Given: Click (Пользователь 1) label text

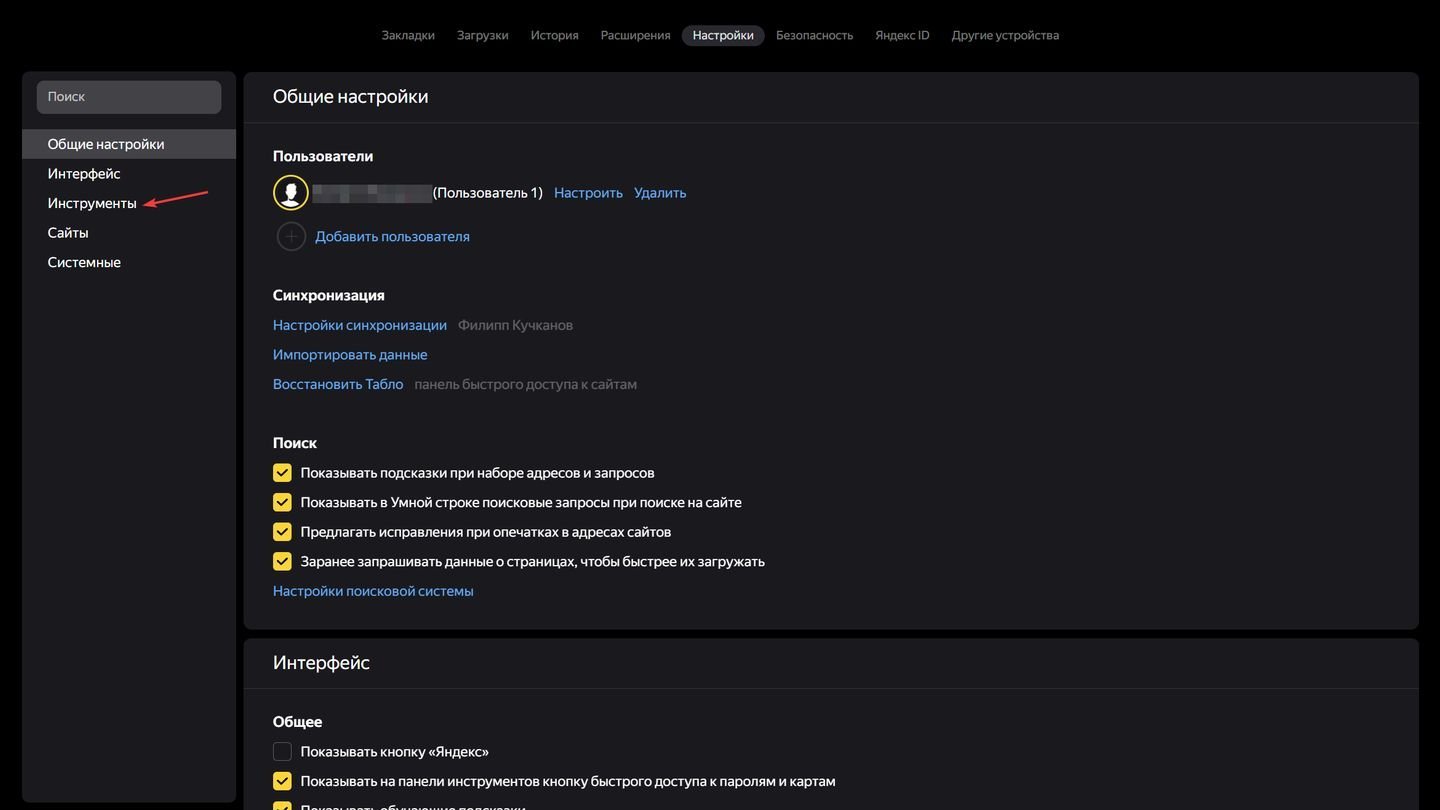Looking at the screenshot, I should point(488,193).
